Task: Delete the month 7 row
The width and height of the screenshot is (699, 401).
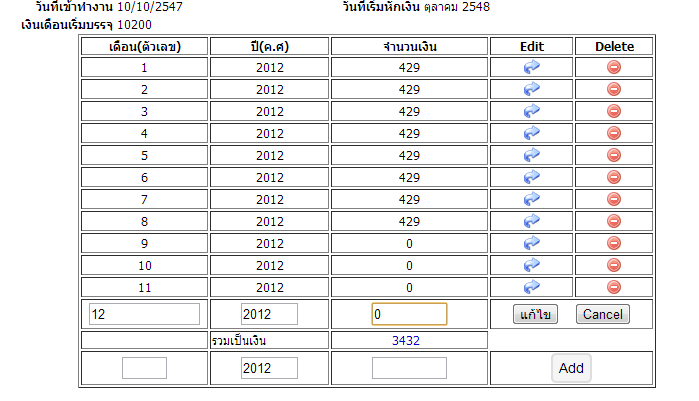Action: pos(614,199)
